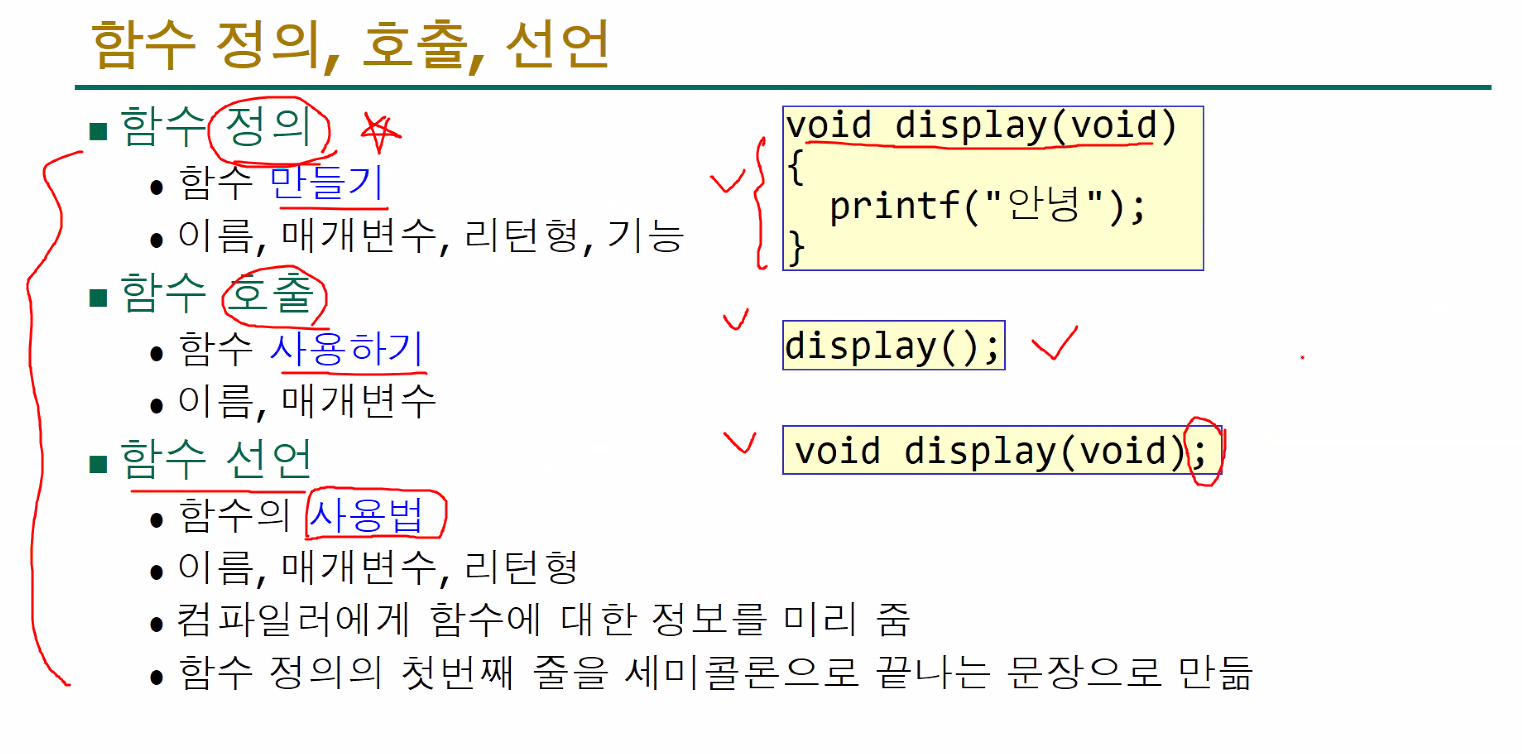Click the bullet '이름, 매개변수, 리턴형, 기능'
Viewport: 1522px width, 754px height.
point(431,236)
